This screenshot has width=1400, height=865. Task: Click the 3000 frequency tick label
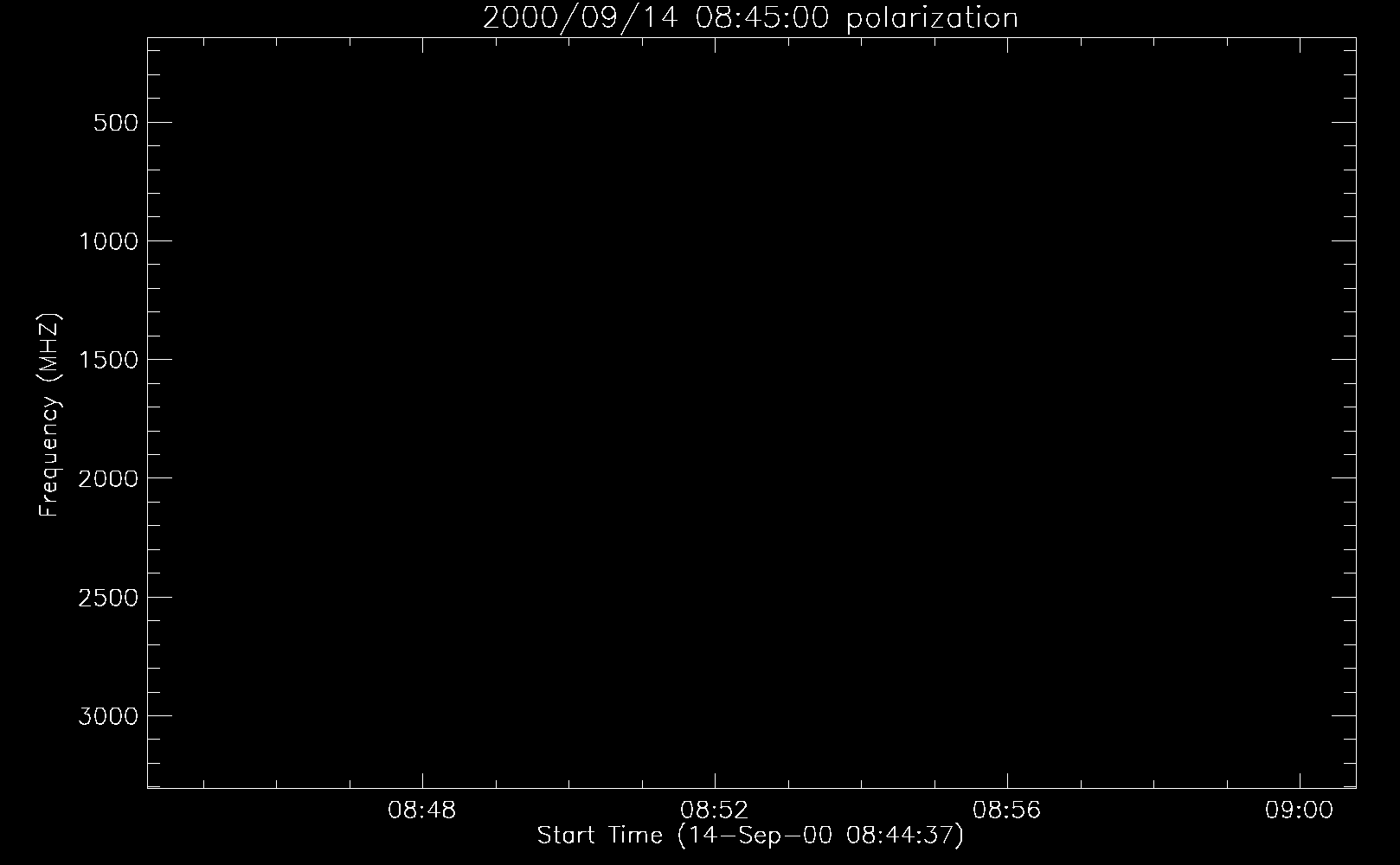coord(108,716)
